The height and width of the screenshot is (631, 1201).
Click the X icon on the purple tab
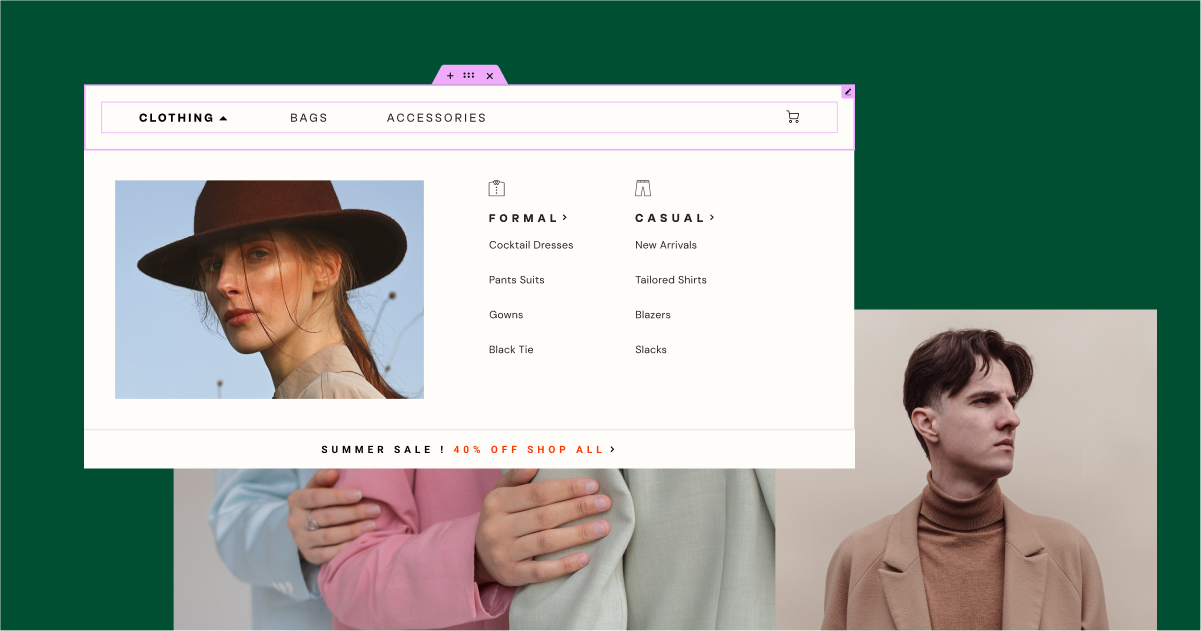click(x=490, y=76)
